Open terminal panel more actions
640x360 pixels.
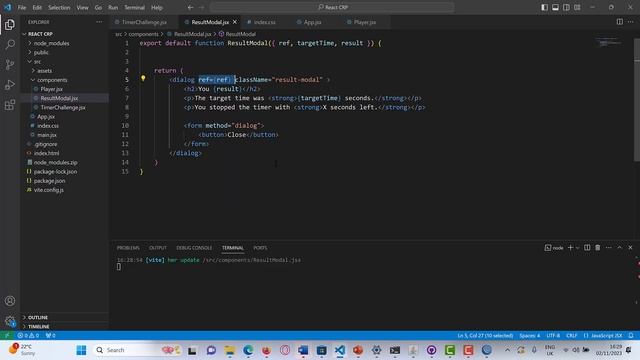tap(609, 248)
